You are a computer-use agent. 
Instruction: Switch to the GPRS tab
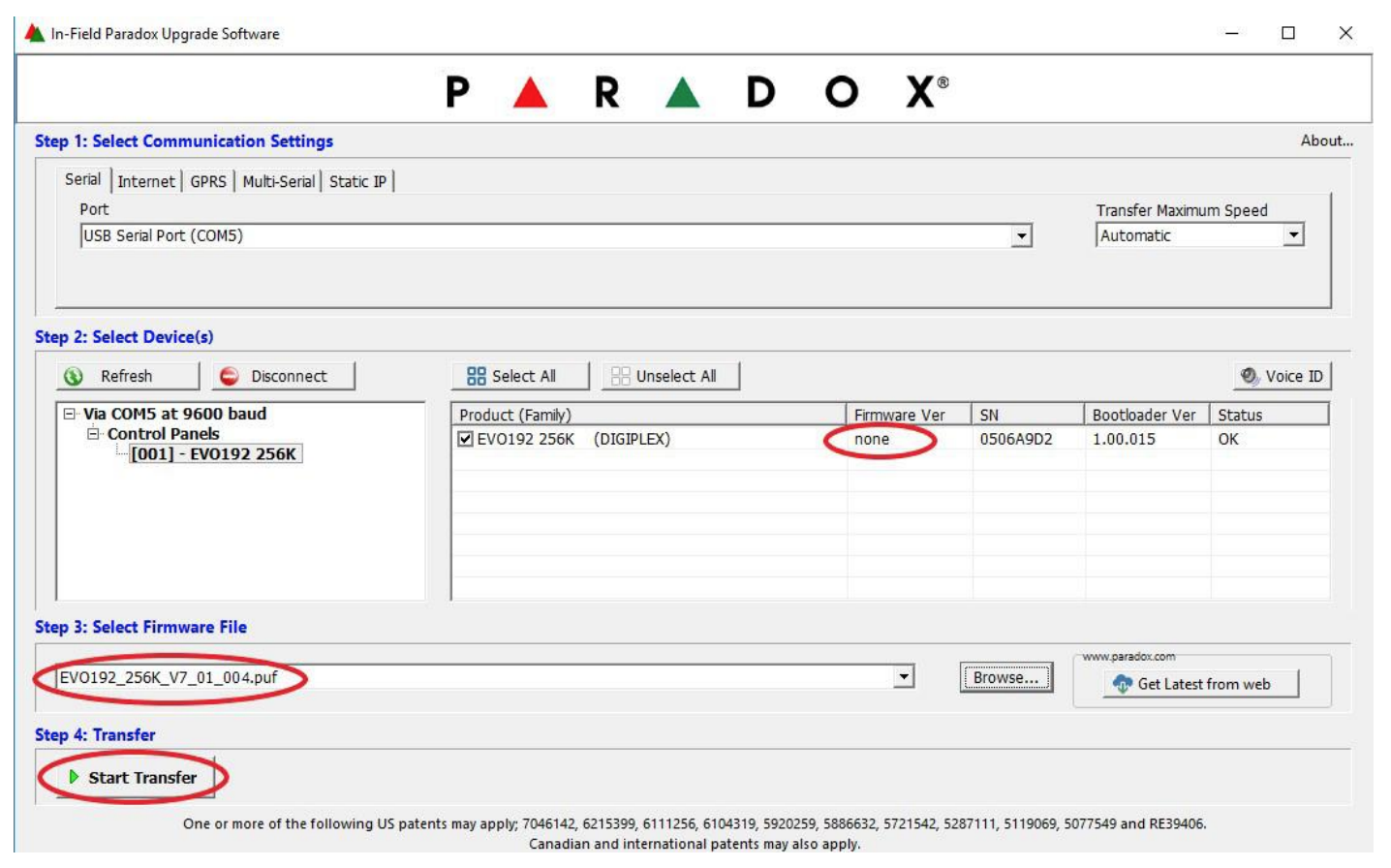[208, 181]
